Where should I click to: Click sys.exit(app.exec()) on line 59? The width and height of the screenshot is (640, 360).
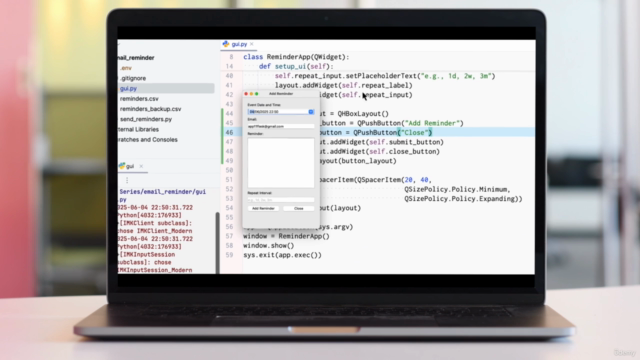282,255
